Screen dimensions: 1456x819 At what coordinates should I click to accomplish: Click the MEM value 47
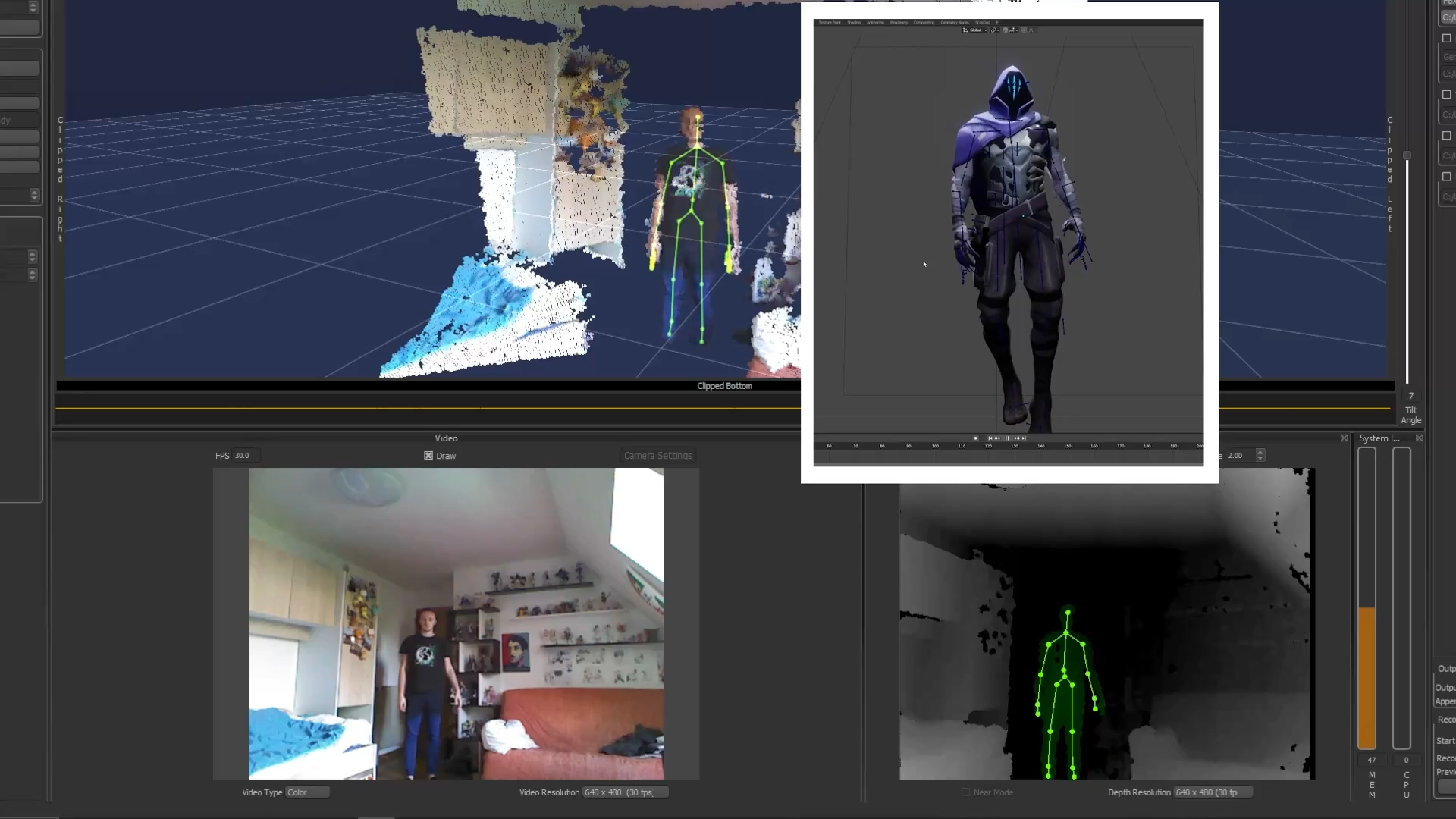point(1371,760)
